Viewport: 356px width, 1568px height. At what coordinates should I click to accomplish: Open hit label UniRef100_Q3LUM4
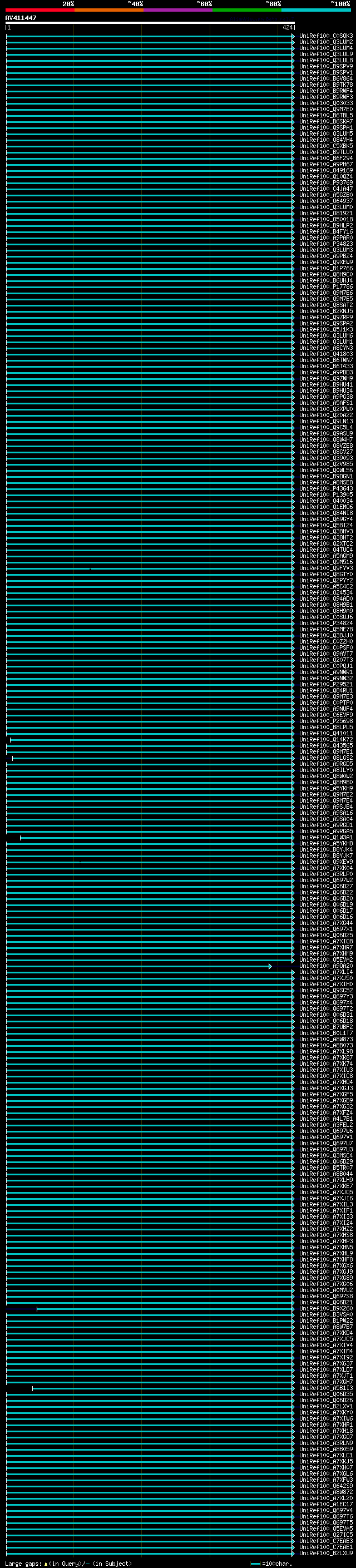tap(326, 48)
